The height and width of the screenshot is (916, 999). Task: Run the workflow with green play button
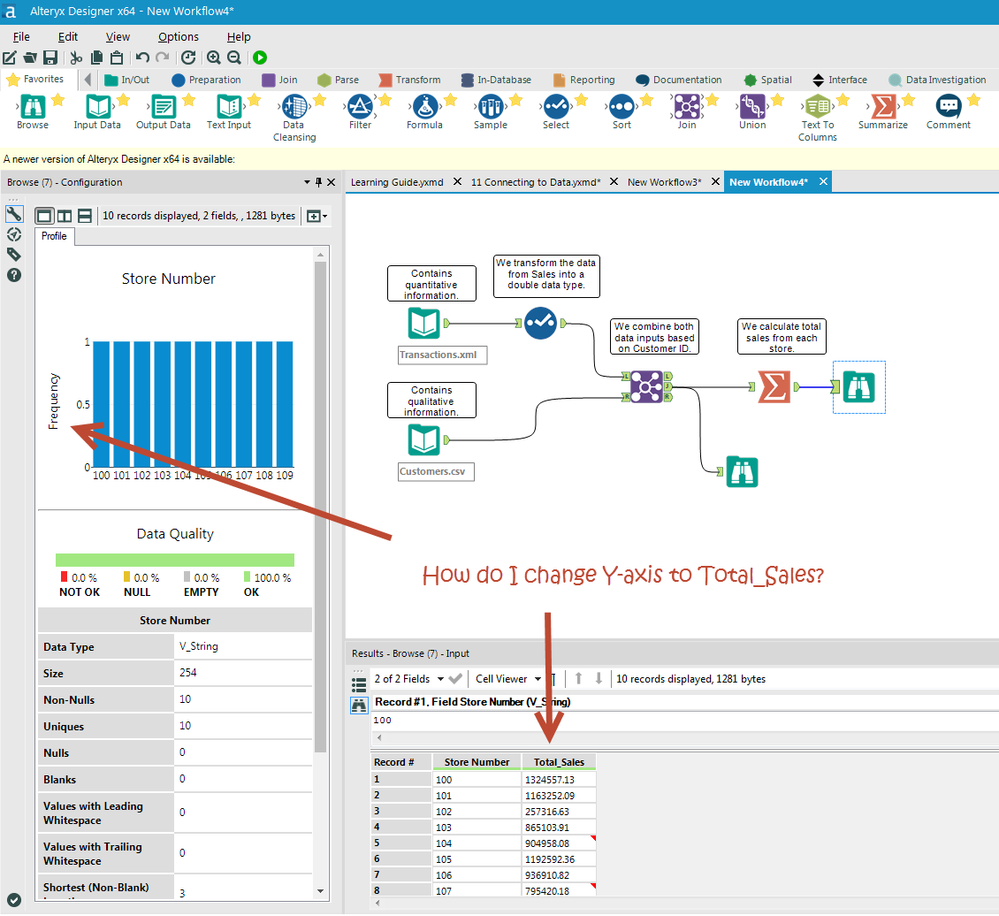click(x=260, y=57)
